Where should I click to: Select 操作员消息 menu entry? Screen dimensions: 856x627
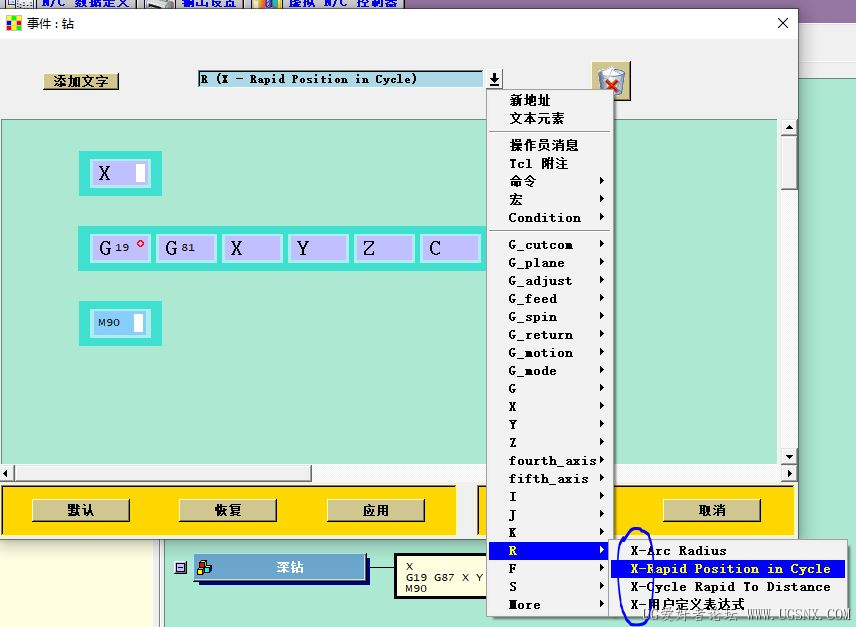pyautogui.click(x=550, y=145)
